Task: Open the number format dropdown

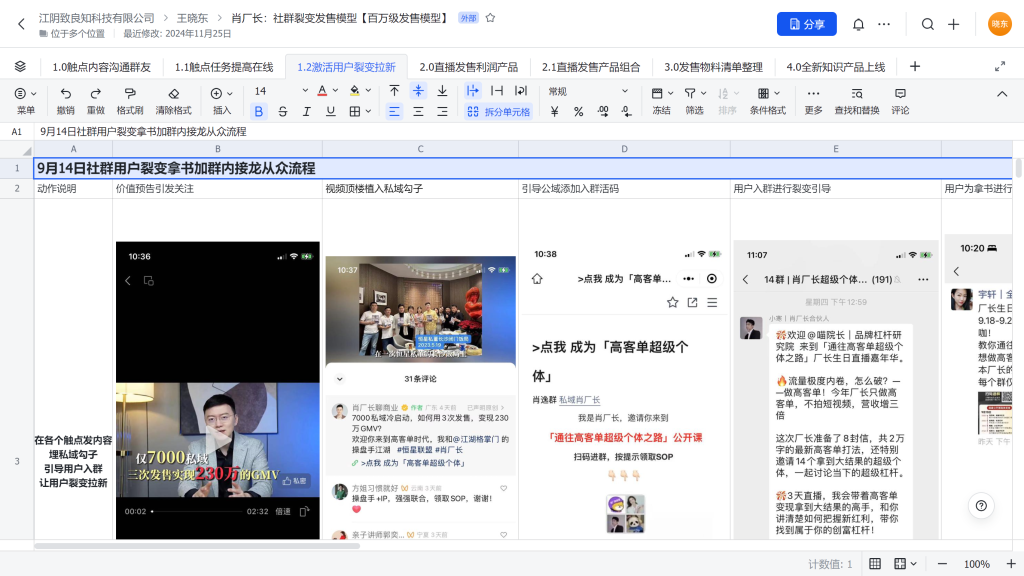Action: point(588,91)
